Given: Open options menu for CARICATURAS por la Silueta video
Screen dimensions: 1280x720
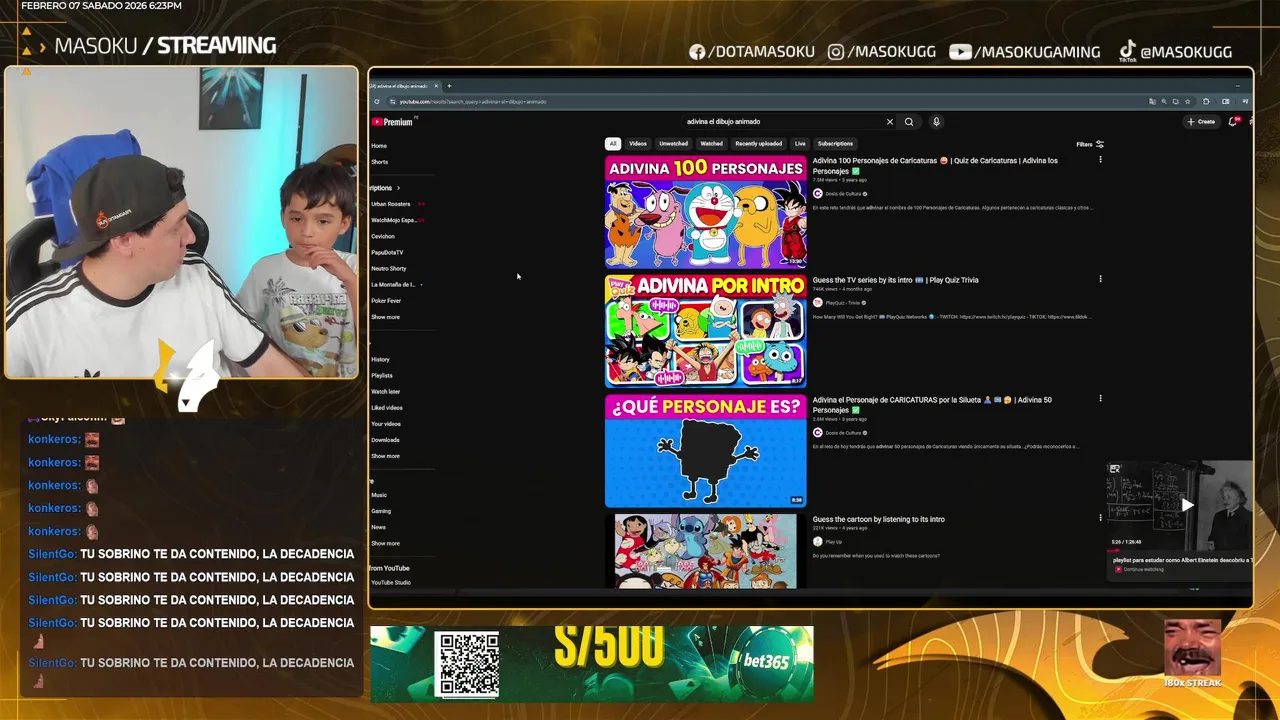Looking at the screenshot, I should 1100,398.
